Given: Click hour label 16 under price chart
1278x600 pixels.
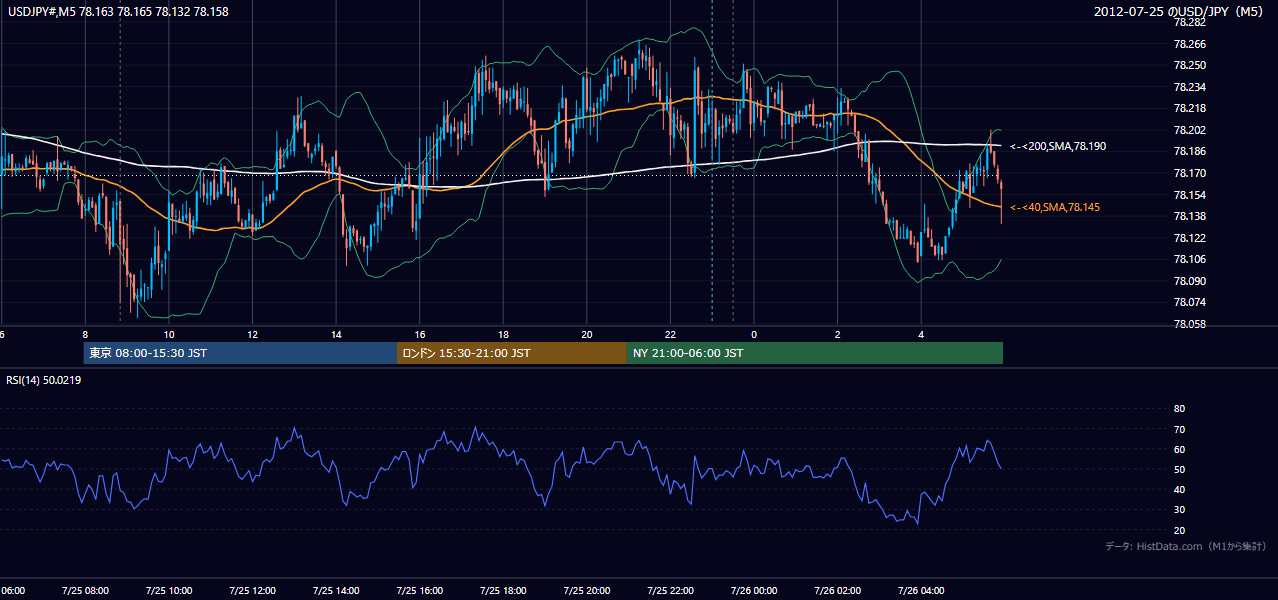Looking at the screenshot, I should pyautogui.click(x=420, y=335).
